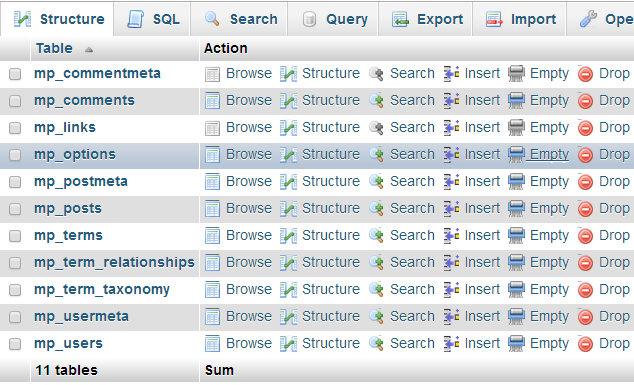Tick the checkbox for mp_links
Image resolution: width=634 pixels, height=385 pixels.
pyautogui.click(x=15, y=128)
